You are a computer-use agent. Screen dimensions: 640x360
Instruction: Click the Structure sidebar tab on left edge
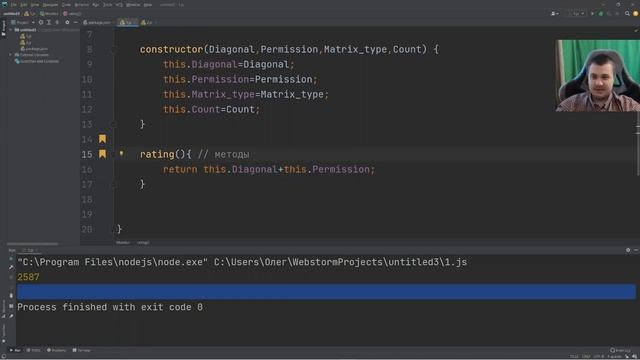pos(4,309)
